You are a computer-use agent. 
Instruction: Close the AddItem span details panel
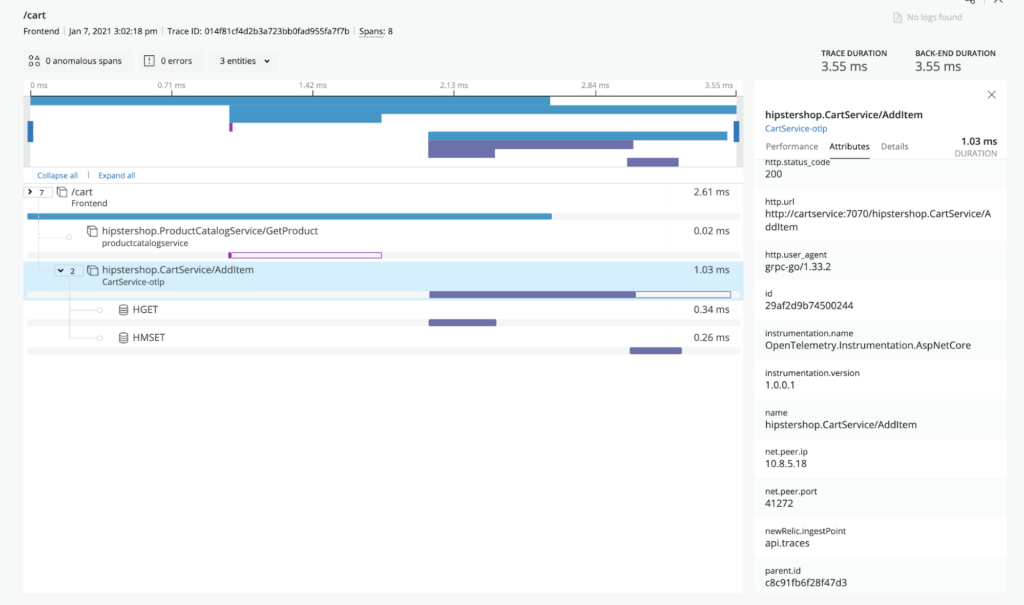pyautogui.click(x=991, y=95)
